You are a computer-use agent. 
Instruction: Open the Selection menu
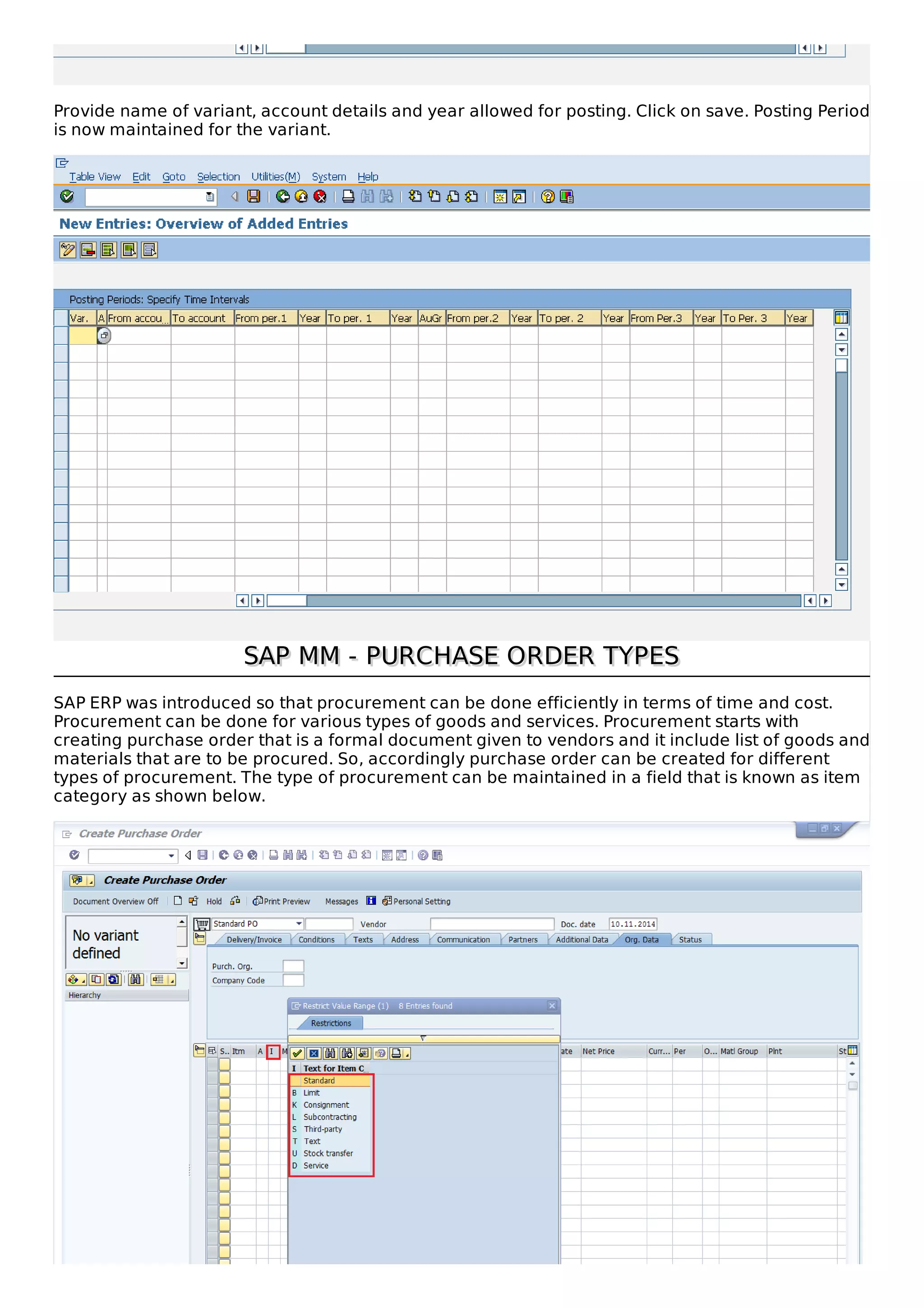click(x=218, y=176)
